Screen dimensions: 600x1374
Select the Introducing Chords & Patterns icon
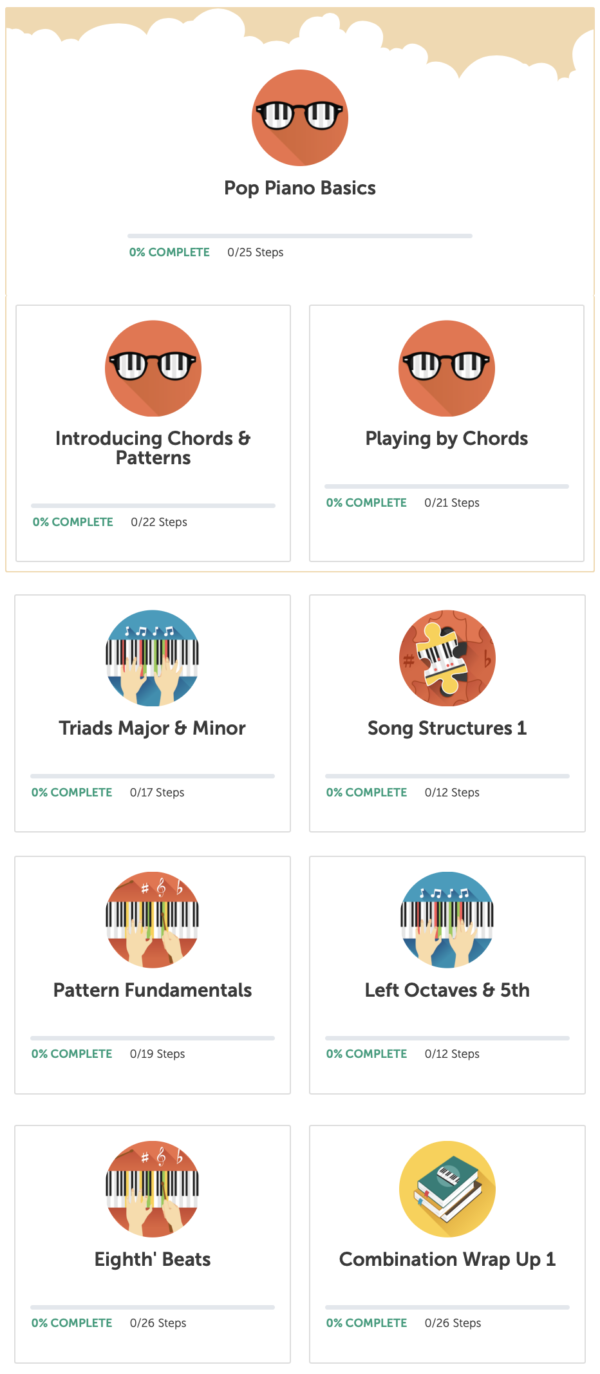[x=152, y=368]
